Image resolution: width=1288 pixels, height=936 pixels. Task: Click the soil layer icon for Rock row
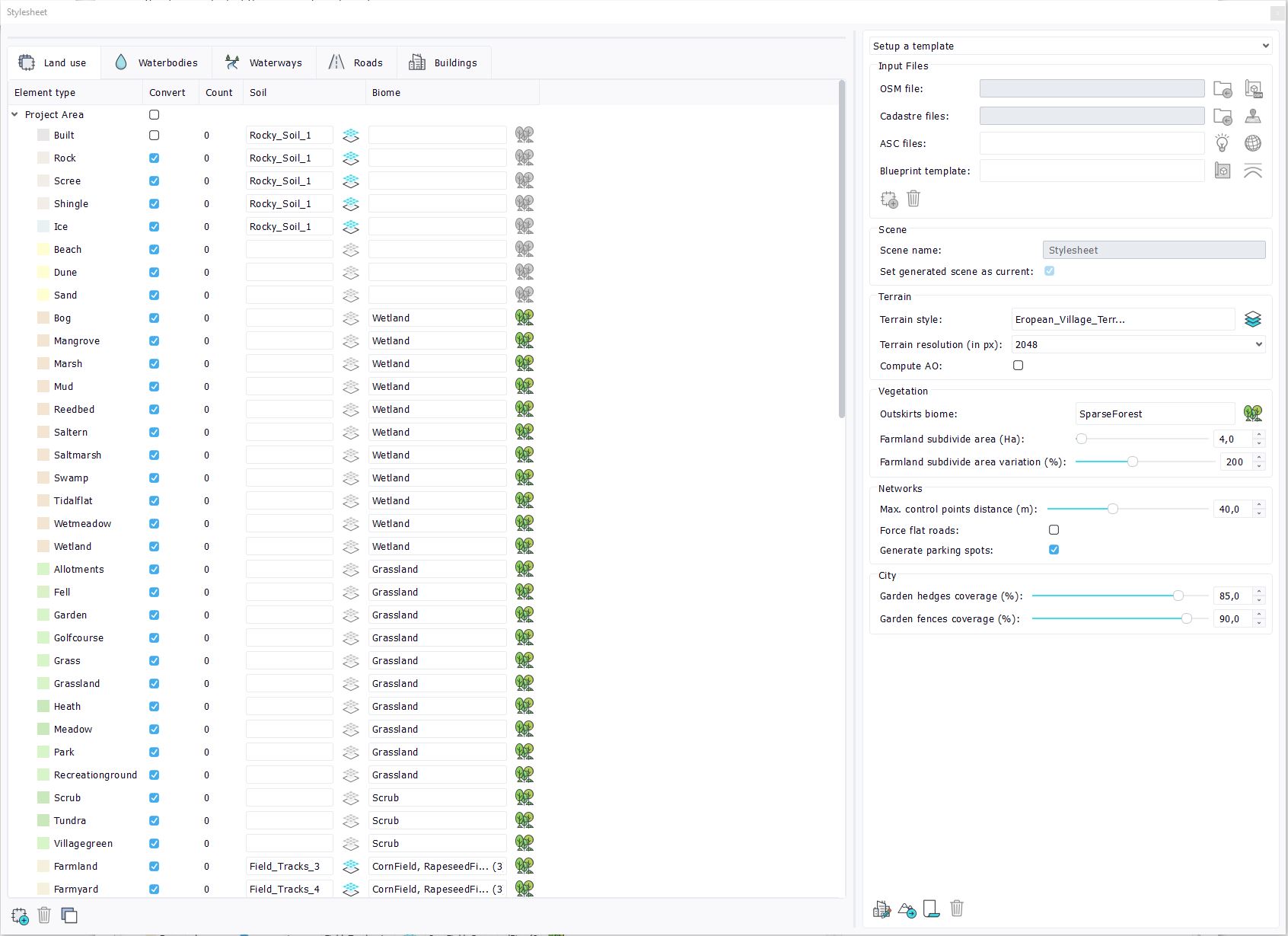click(350, 158)
